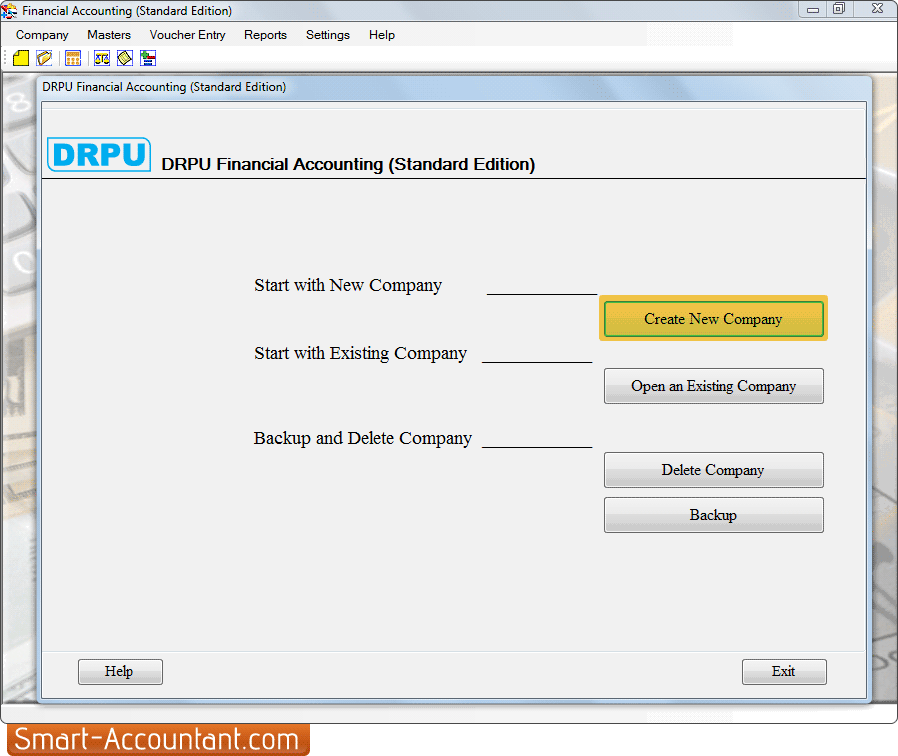Click the balance scales toolbar icon

102,58
